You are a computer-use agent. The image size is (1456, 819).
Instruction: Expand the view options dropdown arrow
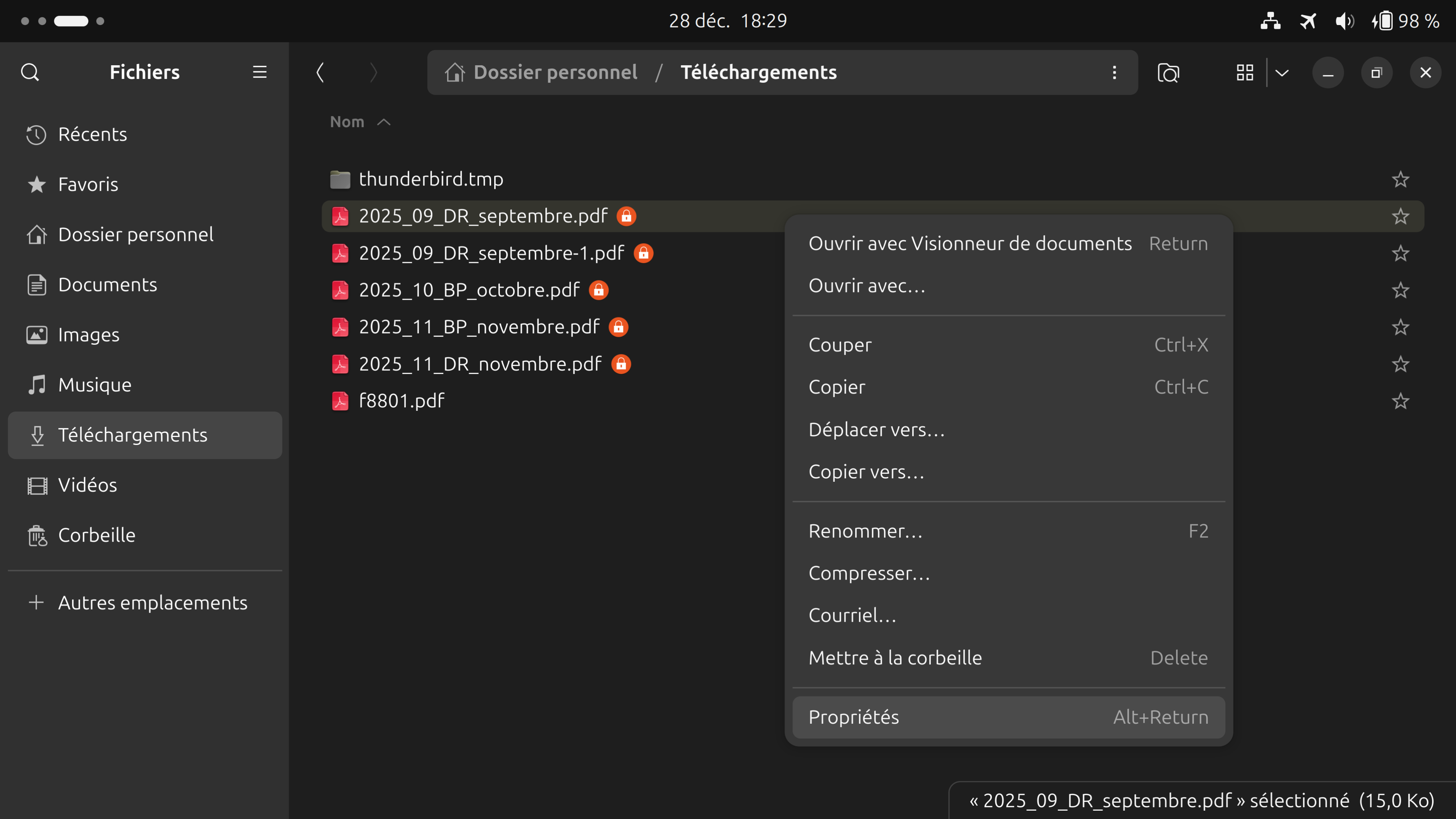[1282, 72]
